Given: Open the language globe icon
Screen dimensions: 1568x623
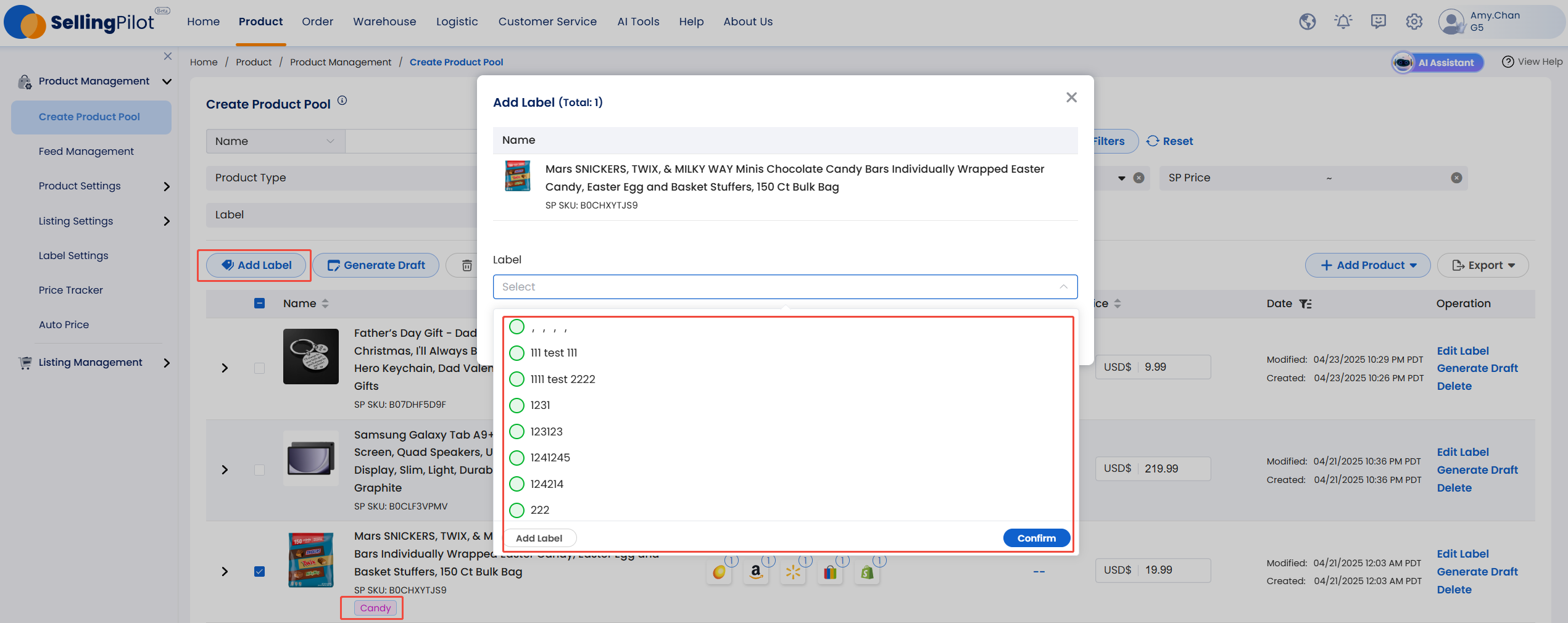Looking at the screenshot, I should pos(1307,22).
